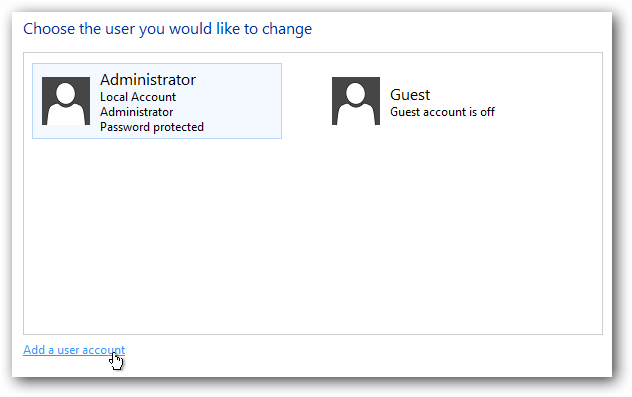Viewport: 632px width, 397px height.
Task: Click the shoulders of the Administrator silhouette icon
Action: click(66, 115)
